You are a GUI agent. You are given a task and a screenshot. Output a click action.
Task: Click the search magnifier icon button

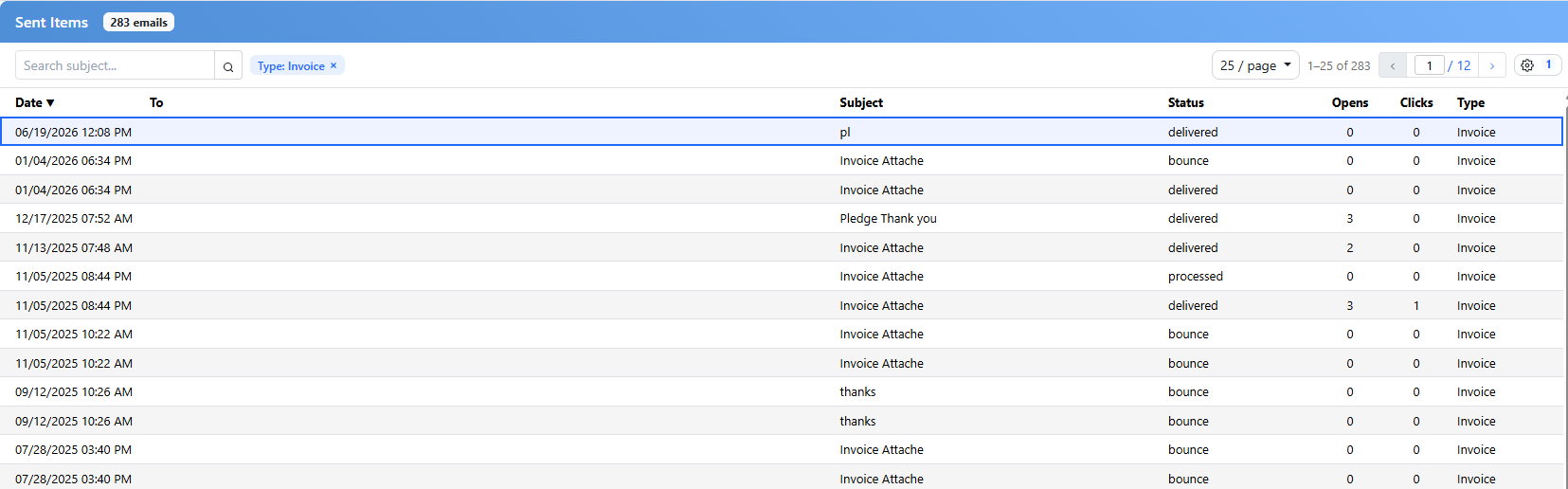(x=228, y=65)
